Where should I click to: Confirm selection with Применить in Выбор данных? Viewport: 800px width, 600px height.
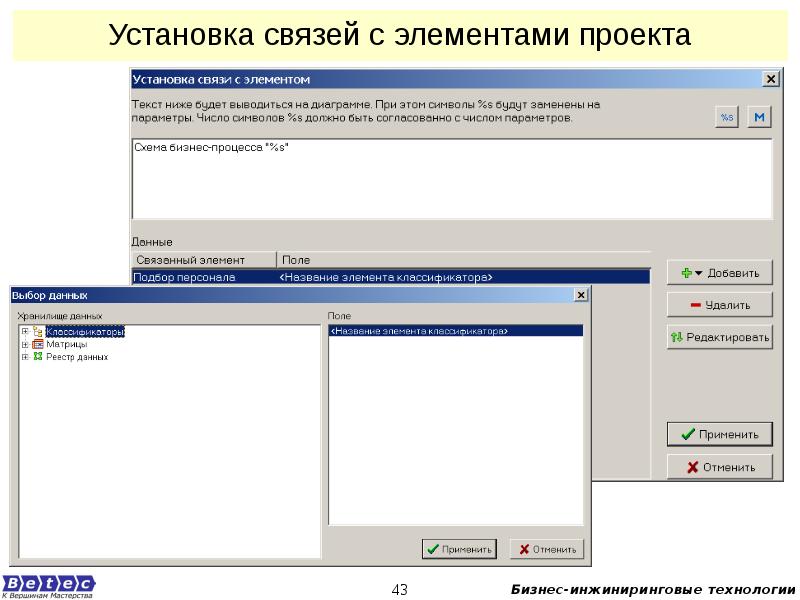pos(458,549)
